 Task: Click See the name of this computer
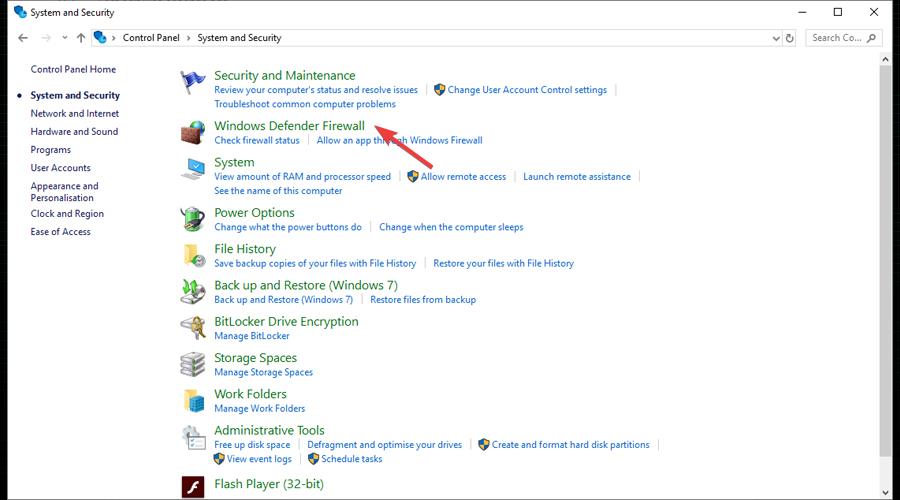[x=278, y=191]
